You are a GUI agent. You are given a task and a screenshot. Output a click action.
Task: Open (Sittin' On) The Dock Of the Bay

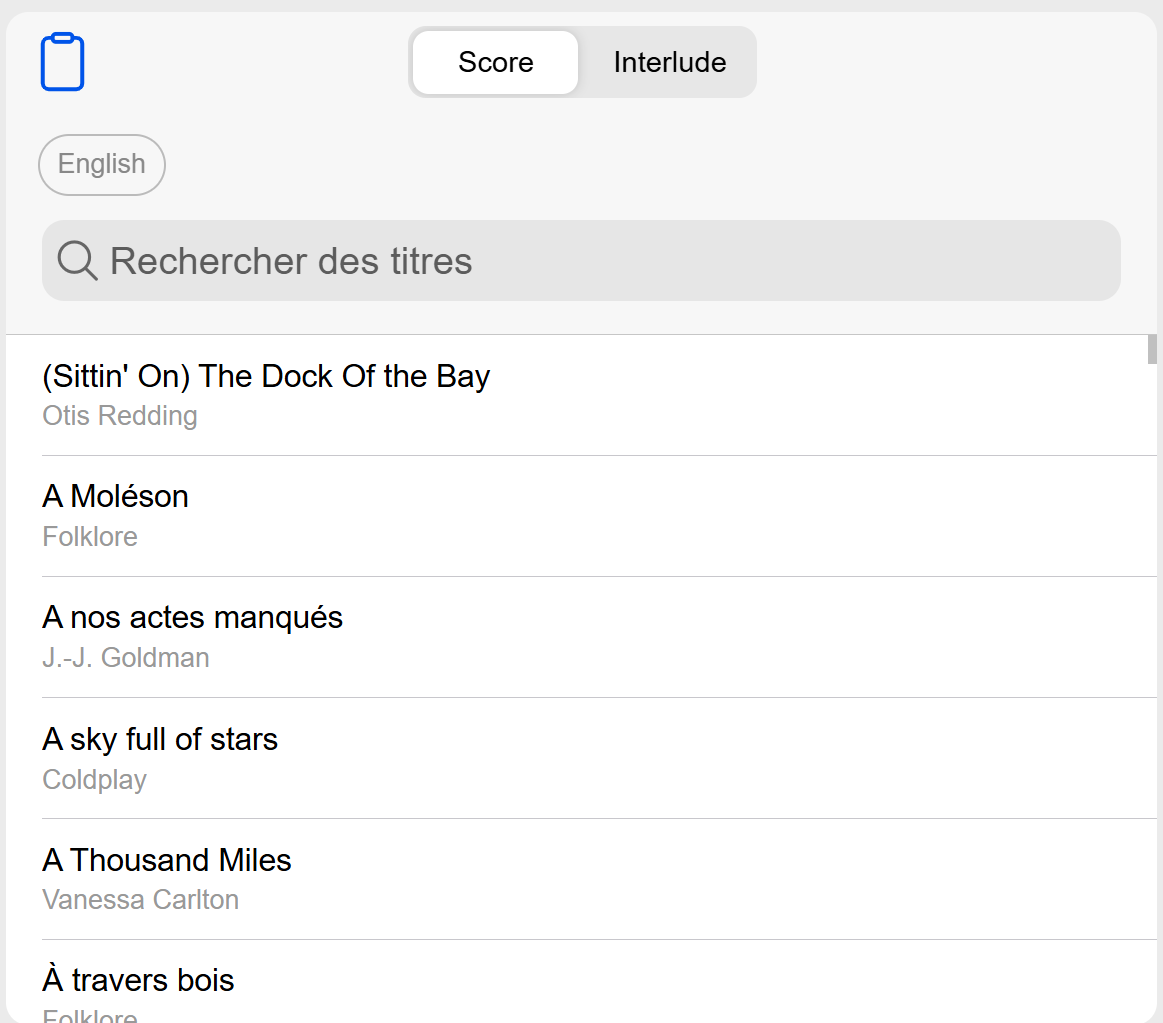[x=599, y=395]
